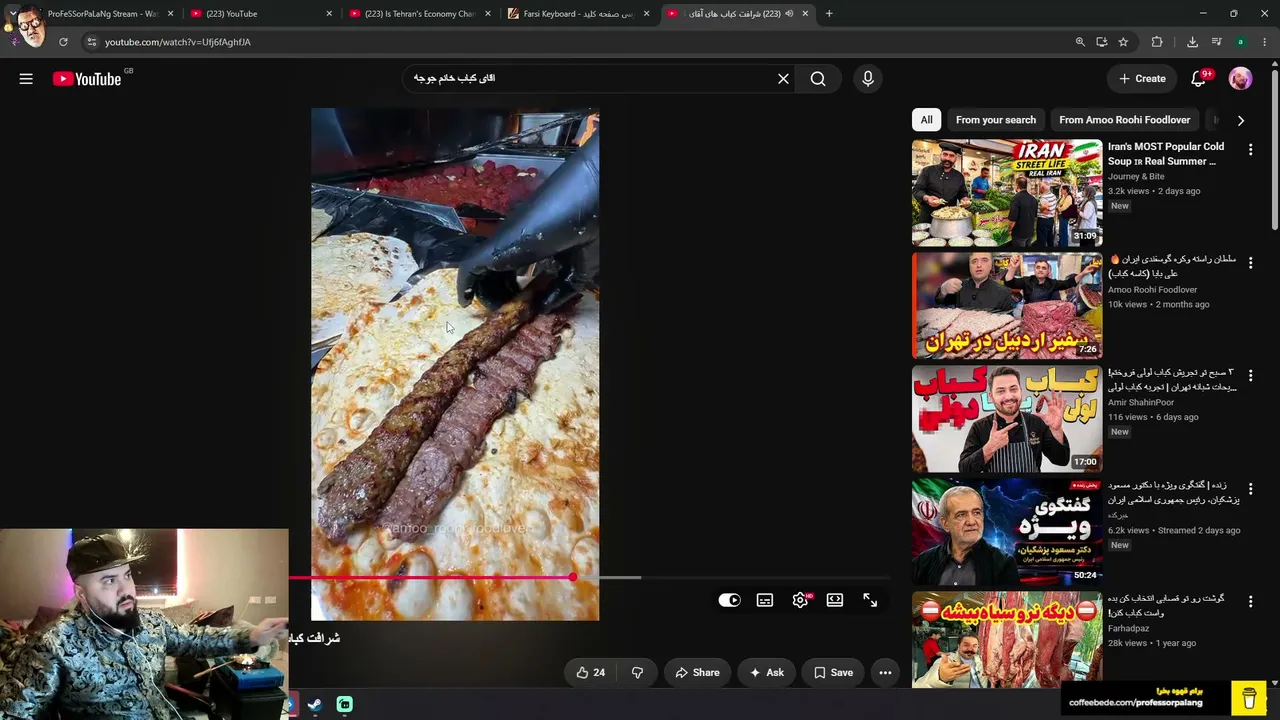Open the browser extensions puzzle icon

click(1157, 42)
